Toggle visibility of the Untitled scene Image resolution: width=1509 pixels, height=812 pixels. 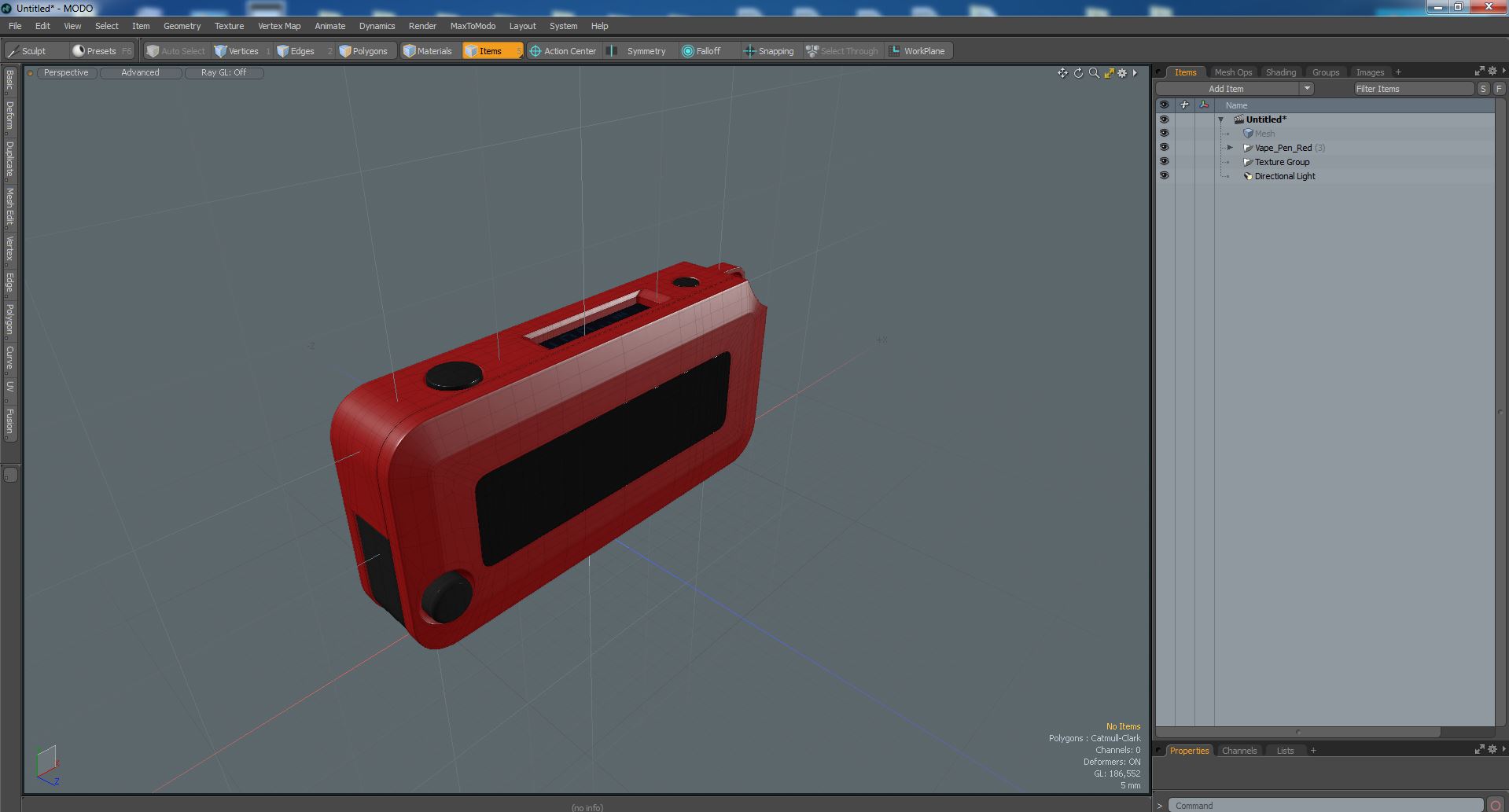pos(1164,119)
